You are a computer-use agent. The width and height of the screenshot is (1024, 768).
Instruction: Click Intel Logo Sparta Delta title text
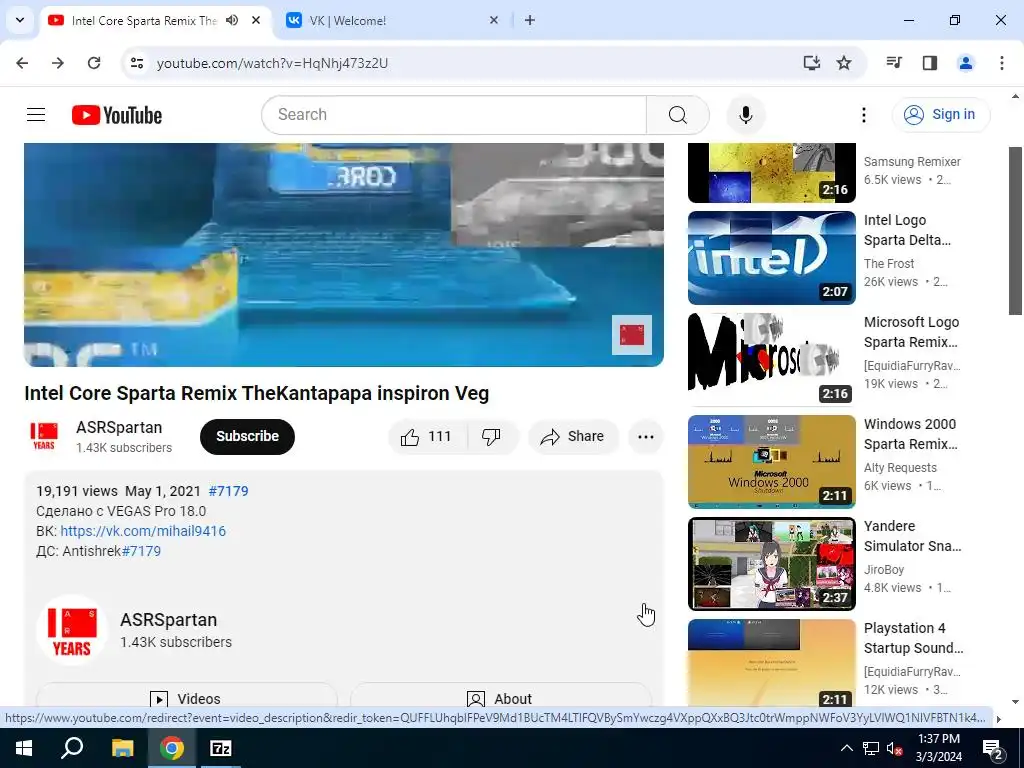(907, 230)
